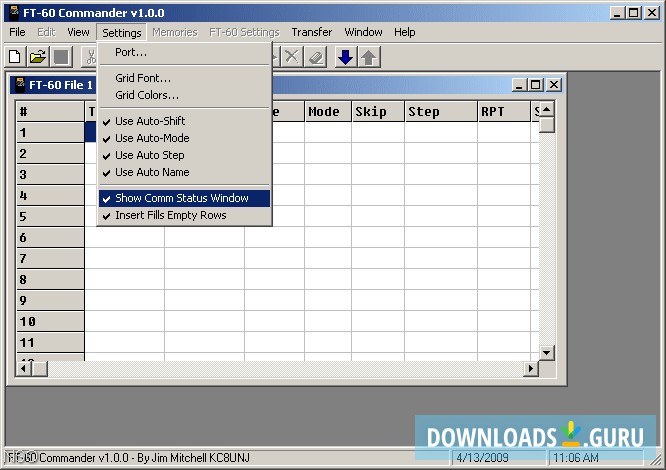Click the horizontal scrollbar thumb
Image resolution: width=666 pixels, height=470 pixels.
(x=40, y=368)
